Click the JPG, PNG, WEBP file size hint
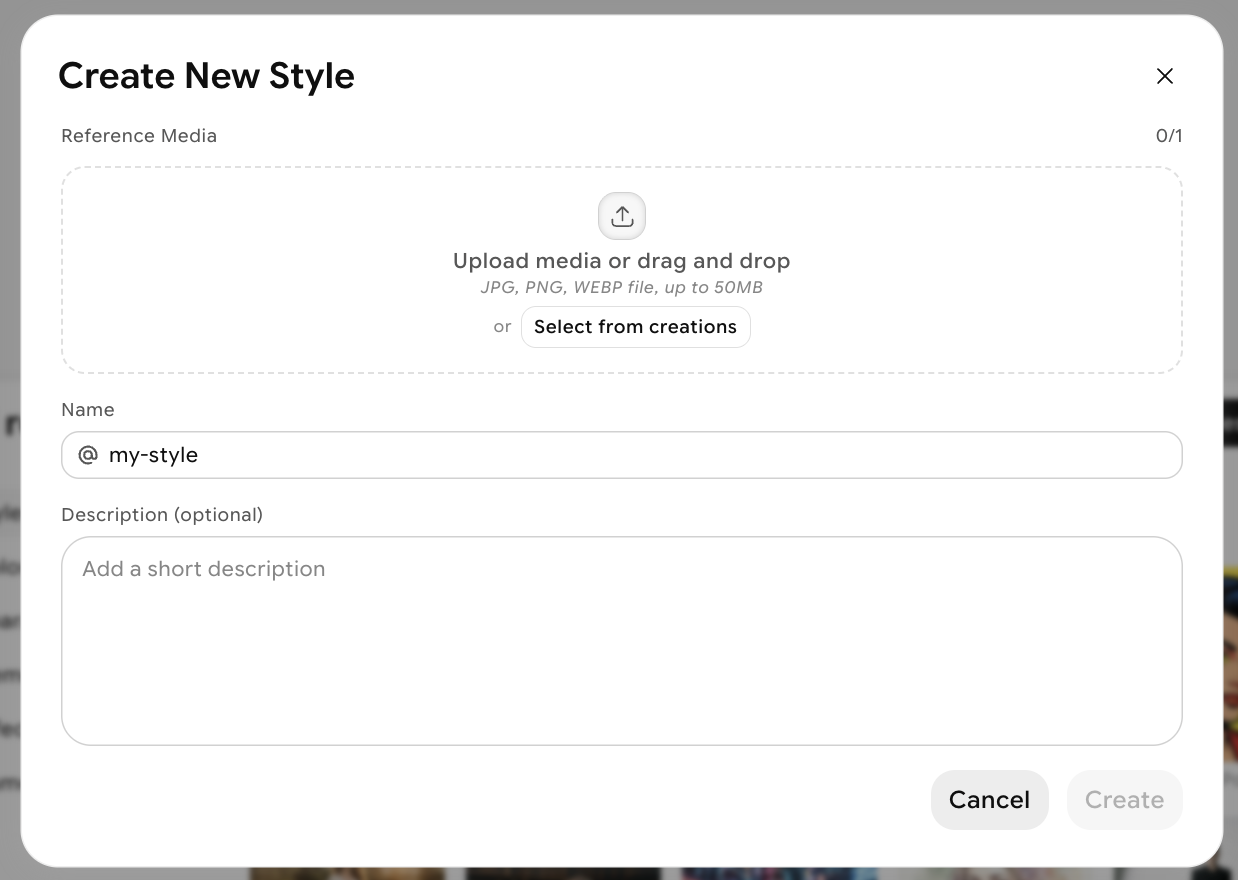The height and width of the screenshot is (880, 1238). click(x=622, y=287)
